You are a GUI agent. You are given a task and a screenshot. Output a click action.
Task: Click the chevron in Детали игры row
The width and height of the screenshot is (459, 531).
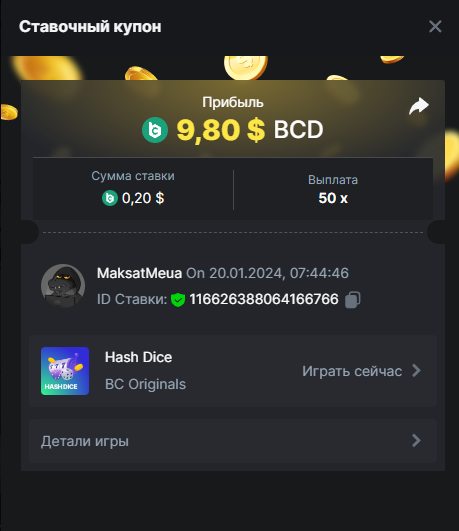point(416,441)
